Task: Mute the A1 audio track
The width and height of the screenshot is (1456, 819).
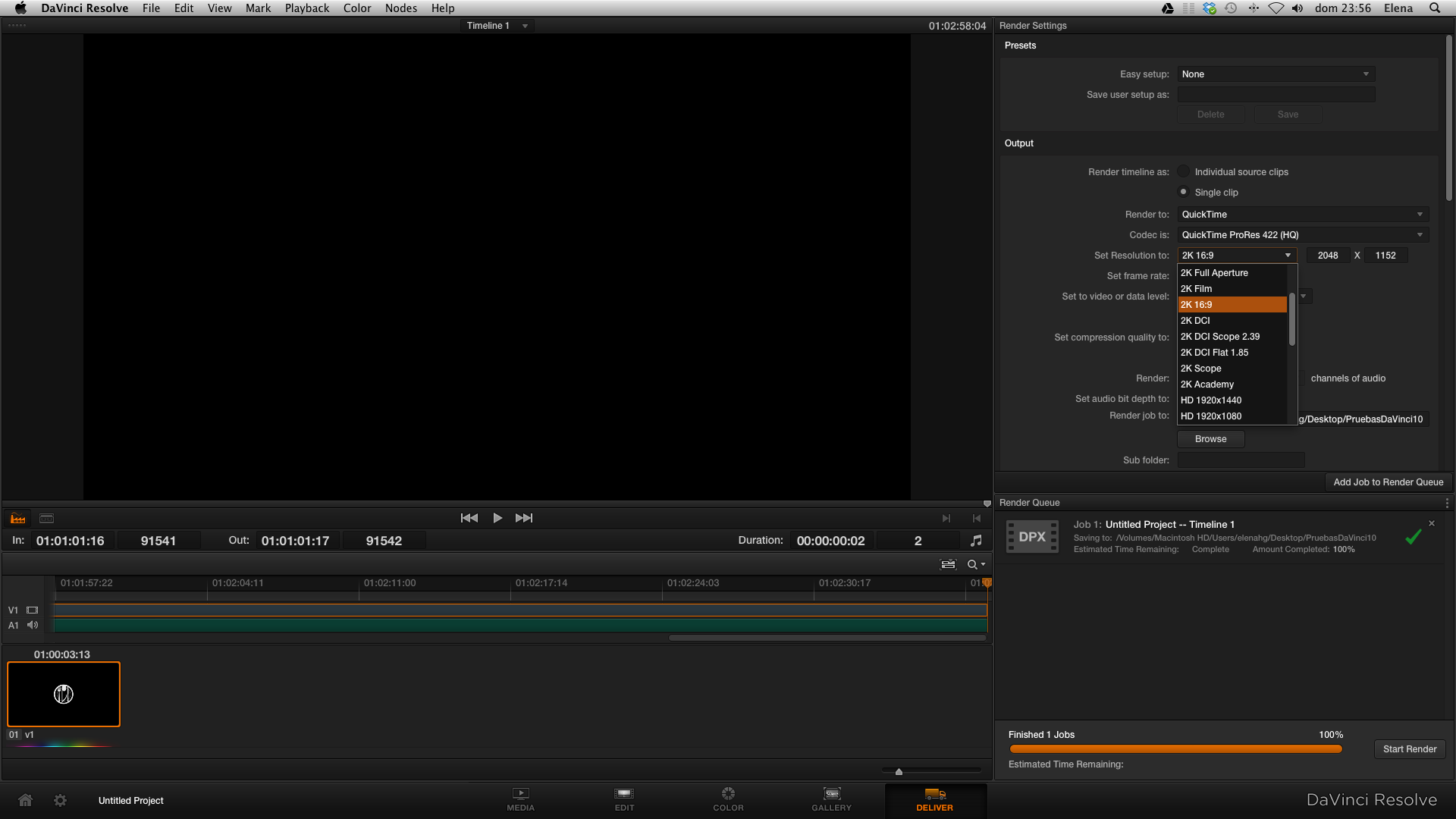Action: pyautogui.click(x=33, y=625)
